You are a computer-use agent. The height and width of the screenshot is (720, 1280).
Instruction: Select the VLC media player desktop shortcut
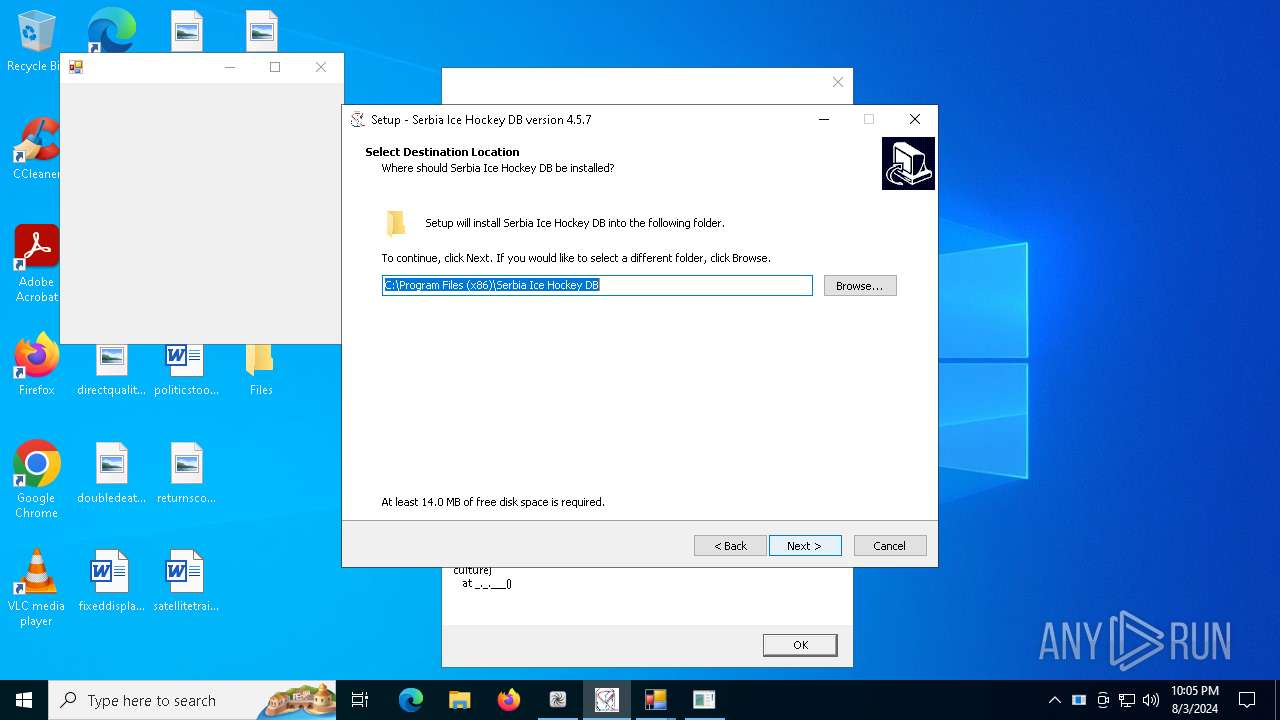pyautogui.click(x=36, y=588)
